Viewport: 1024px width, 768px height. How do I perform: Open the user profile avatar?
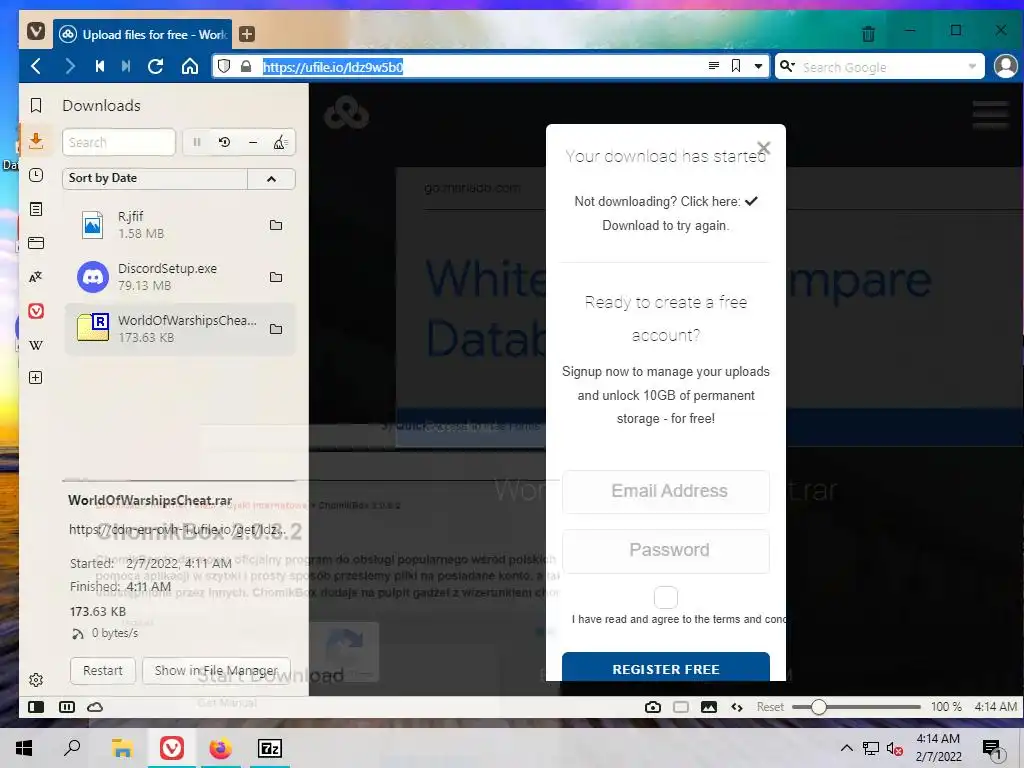(1006, 66)
